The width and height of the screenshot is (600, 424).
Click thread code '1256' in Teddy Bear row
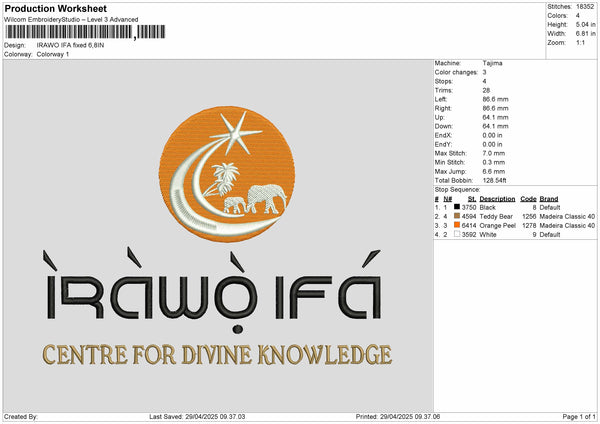point(529,217)
